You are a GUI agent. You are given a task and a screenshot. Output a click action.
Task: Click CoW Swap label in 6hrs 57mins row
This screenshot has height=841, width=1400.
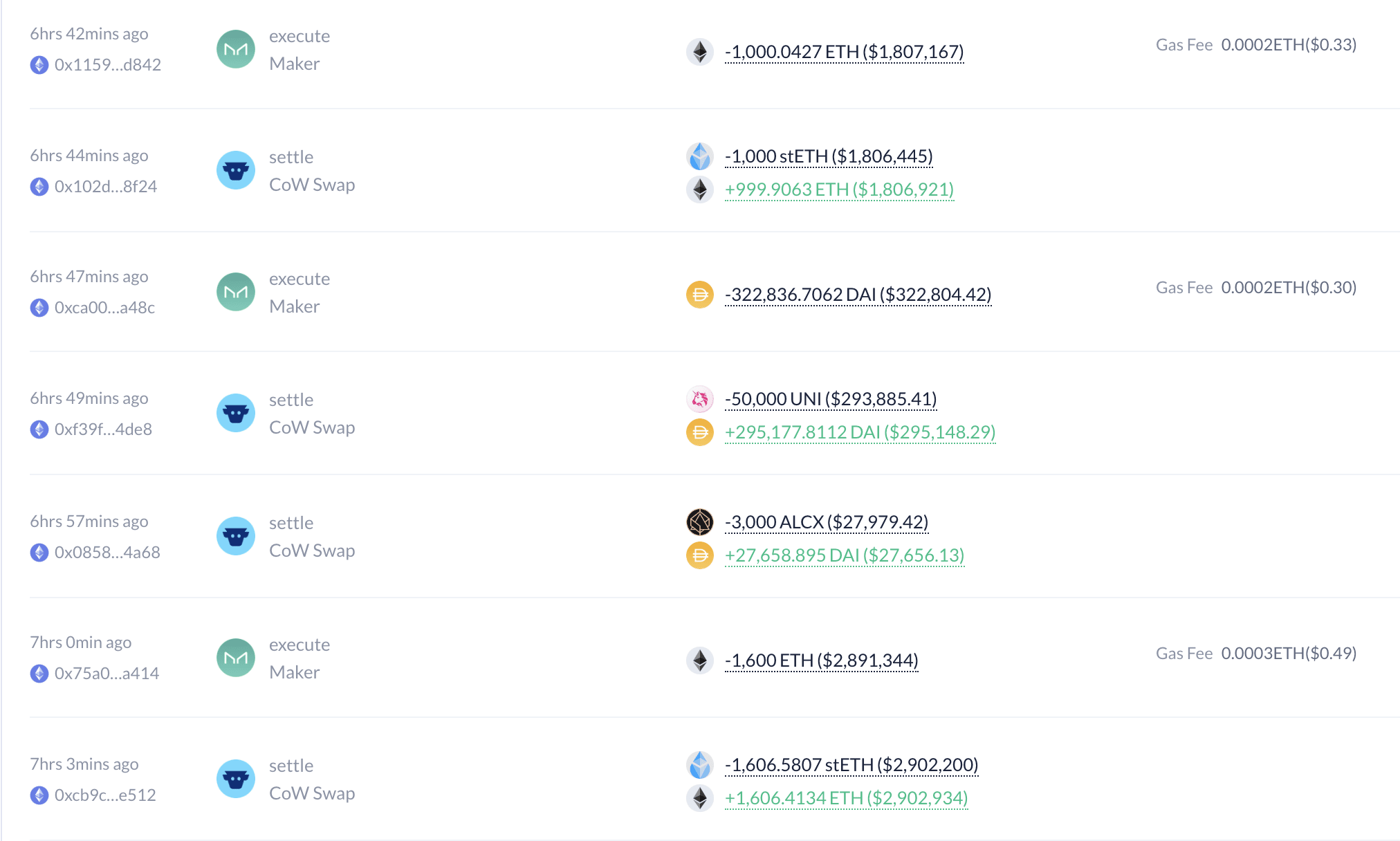click(x=312, y=551)
